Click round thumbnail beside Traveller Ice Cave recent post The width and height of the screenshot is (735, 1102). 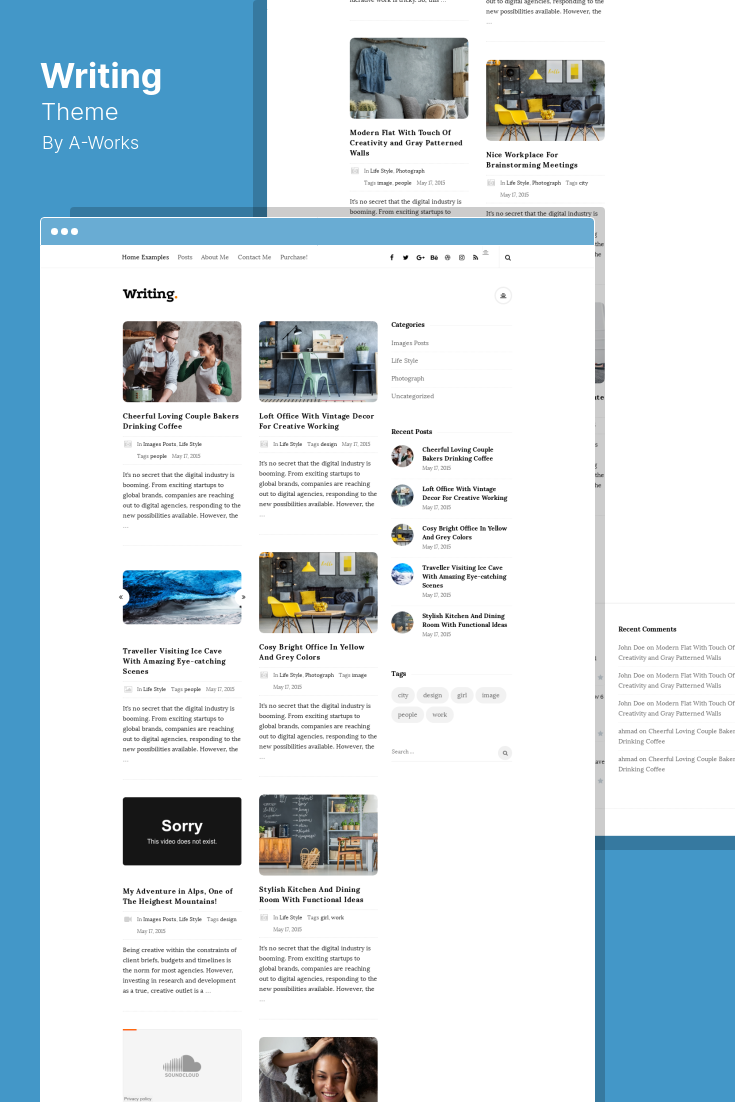403,574
